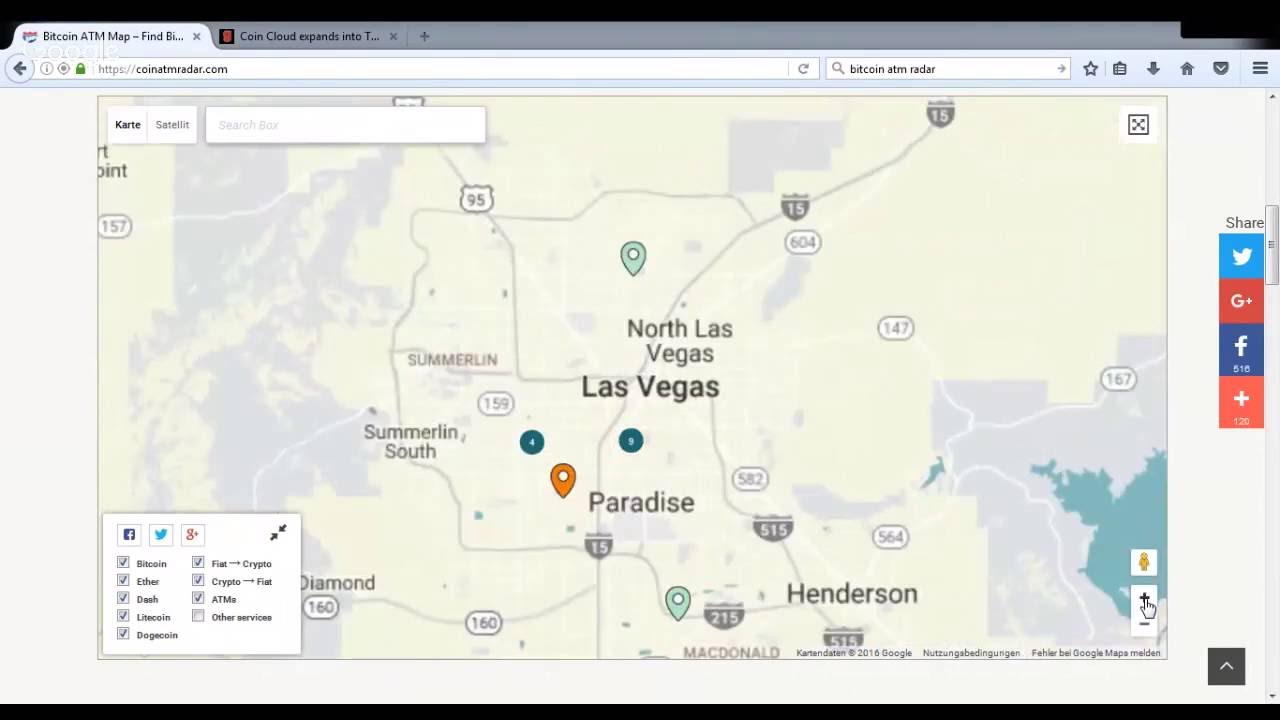
Task: Toggle the Fiat to Crypto checkbox
Action: point(198,563)
